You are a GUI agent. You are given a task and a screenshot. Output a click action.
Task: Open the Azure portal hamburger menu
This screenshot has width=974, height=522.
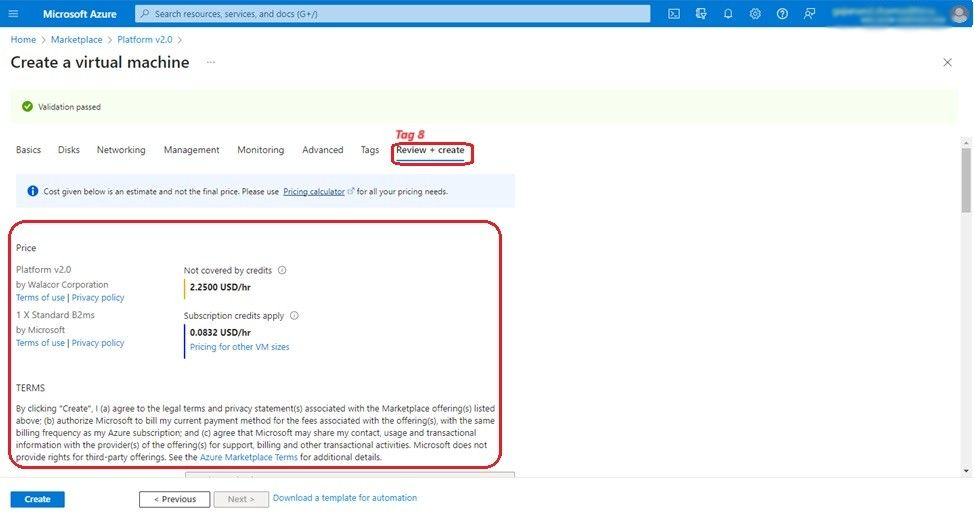13,14
